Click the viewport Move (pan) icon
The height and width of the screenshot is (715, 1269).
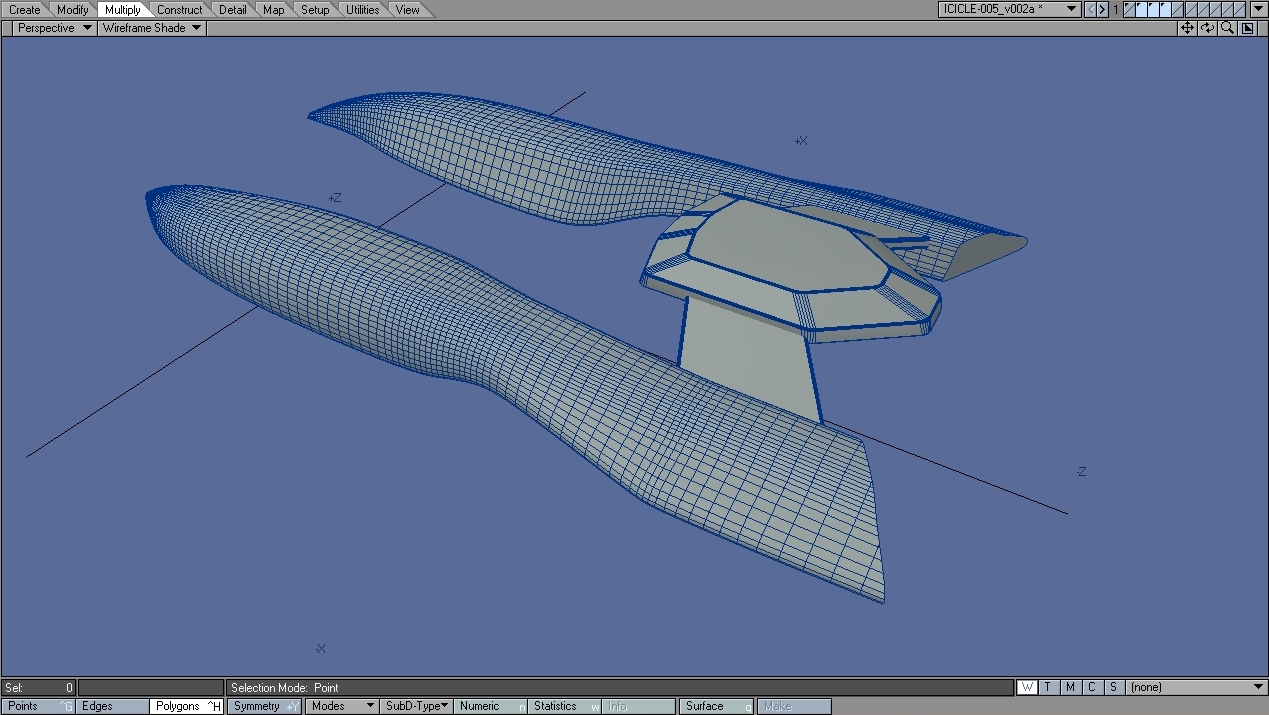tap(1187, 28)
